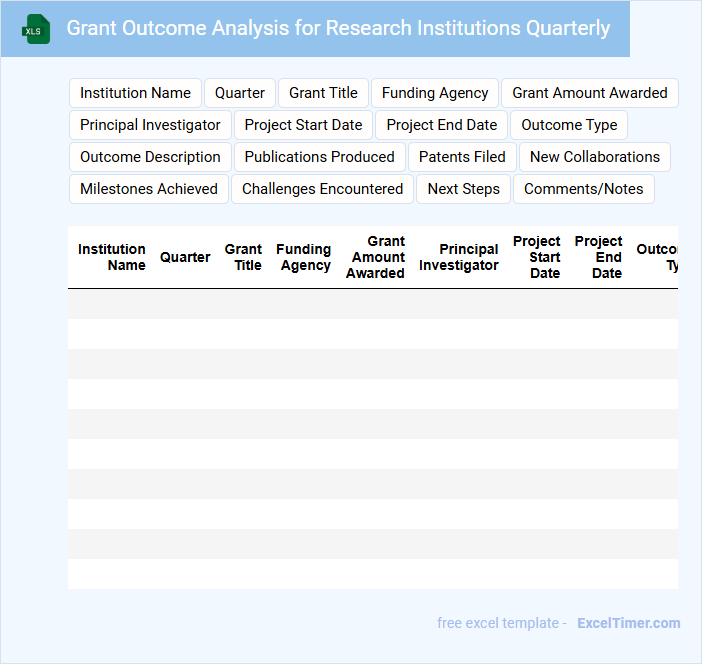Select the Grant Title tag

click(x=323, y=93)
